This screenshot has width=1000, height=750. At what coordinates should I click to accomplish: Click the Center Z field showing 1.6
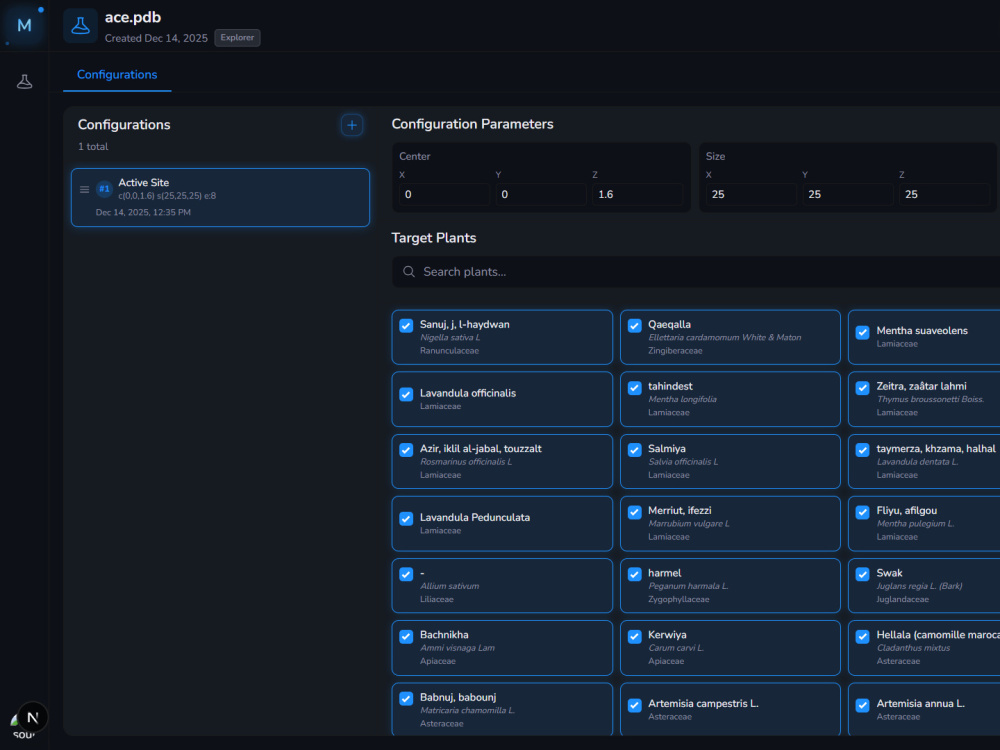[637, 195]
